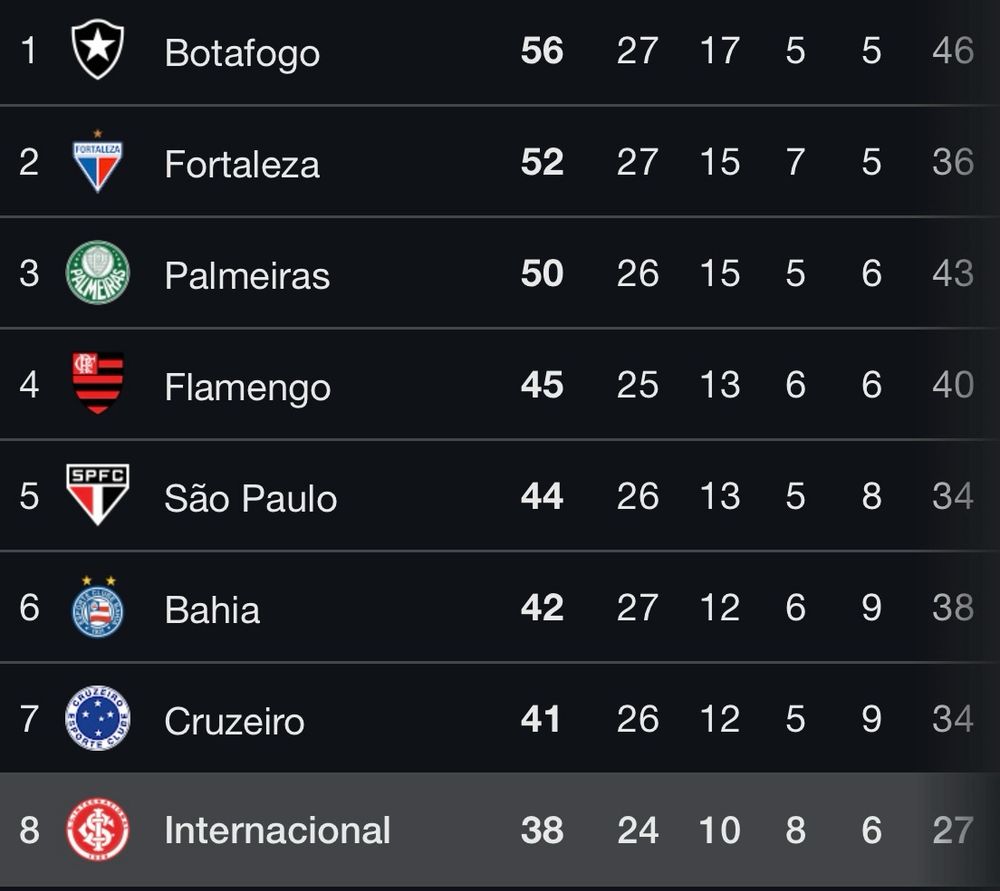The width and height of the screenshot is (1000, 891).
Task: Tap the Palmeiras green badge
Action: (x=98, y=272)
